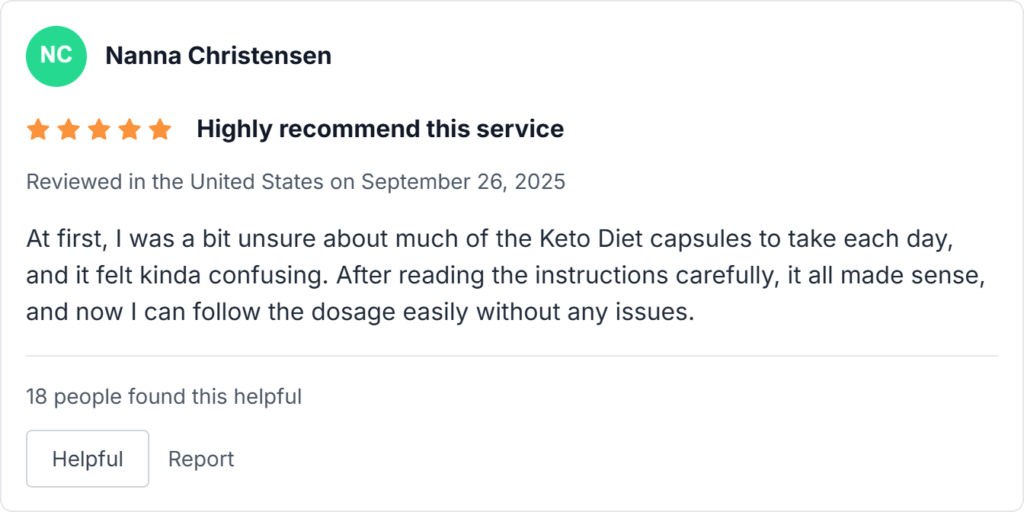The height and width of the screenshot is (512, 1024).
Task: Click the green NC avatar circle
Action: (x=55, y=56)
